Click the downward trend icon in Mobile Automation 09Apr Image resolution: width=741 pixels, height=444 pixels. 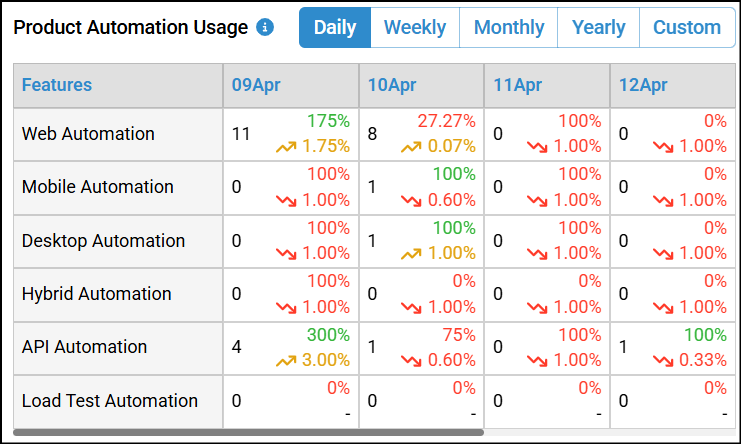(x=288, y=200)
